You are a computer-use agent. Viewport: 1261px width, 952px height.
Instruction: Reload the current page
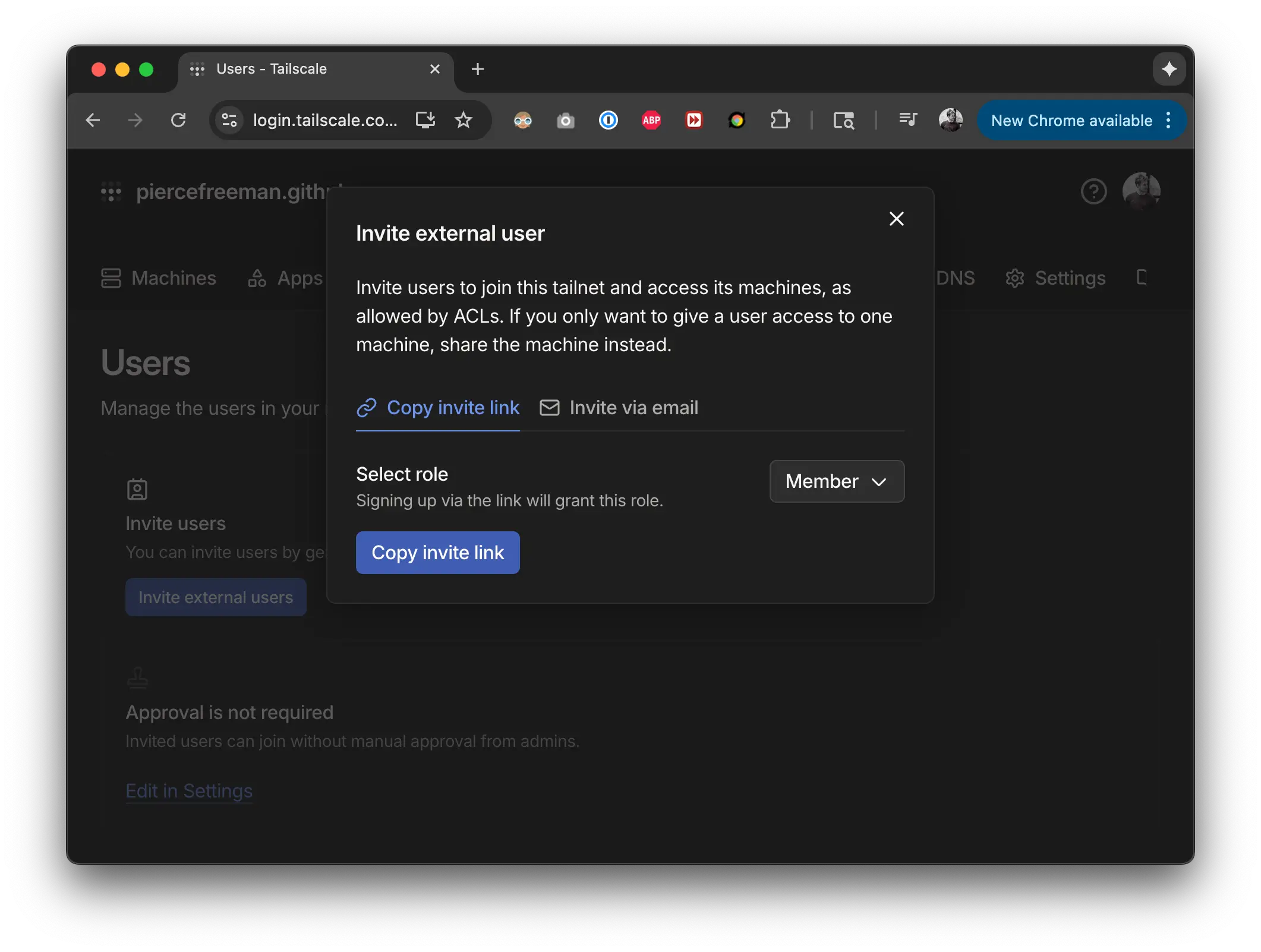point(179,120)
